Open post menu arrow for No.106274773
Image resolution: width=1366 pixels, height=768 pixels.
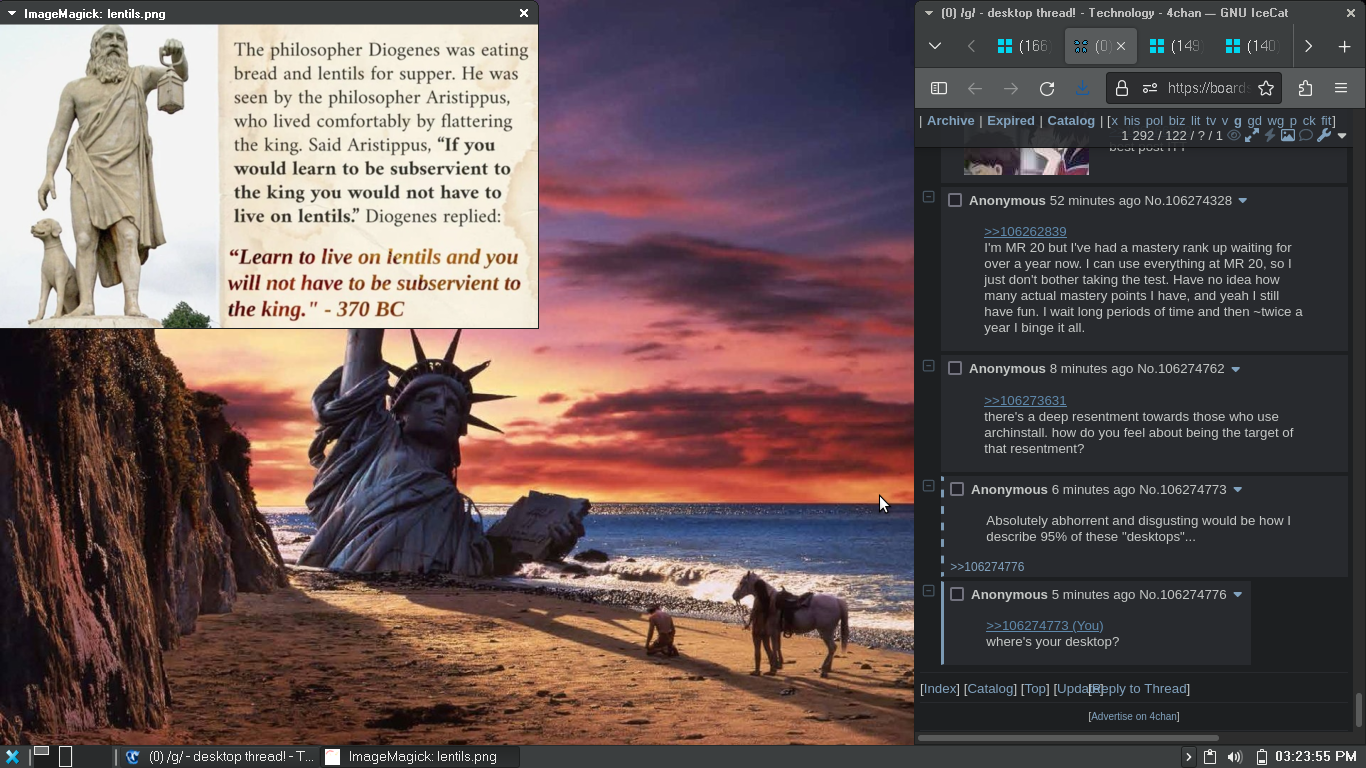pos(1237,490)
